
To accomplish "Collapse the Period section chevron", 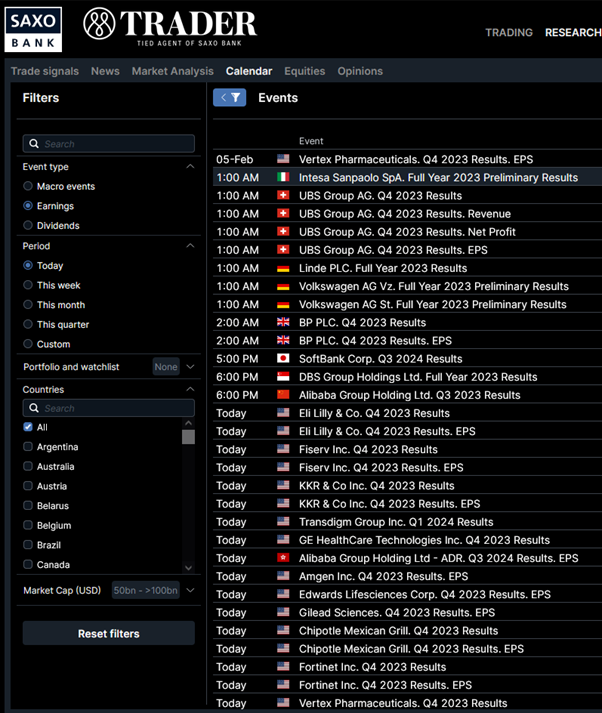I will point(191,246).
